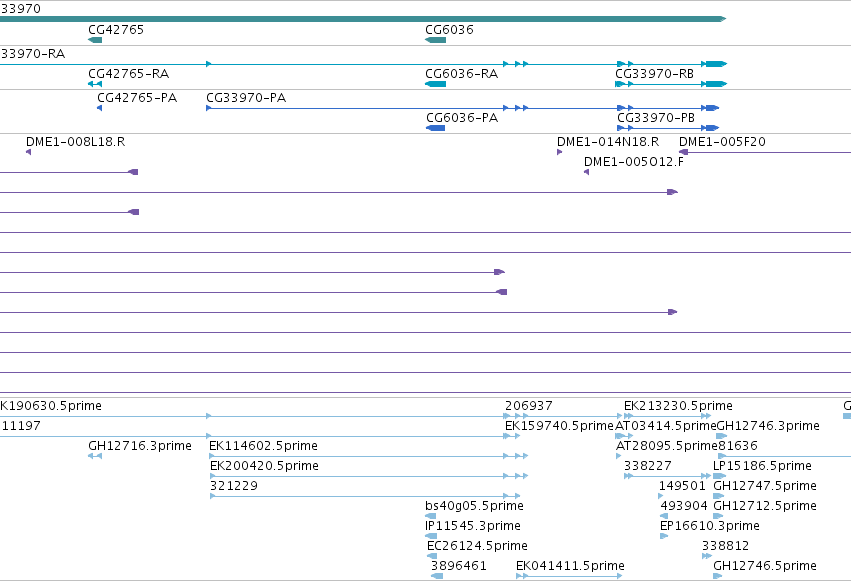Select the 3896461 feature label

click(459, 566)
